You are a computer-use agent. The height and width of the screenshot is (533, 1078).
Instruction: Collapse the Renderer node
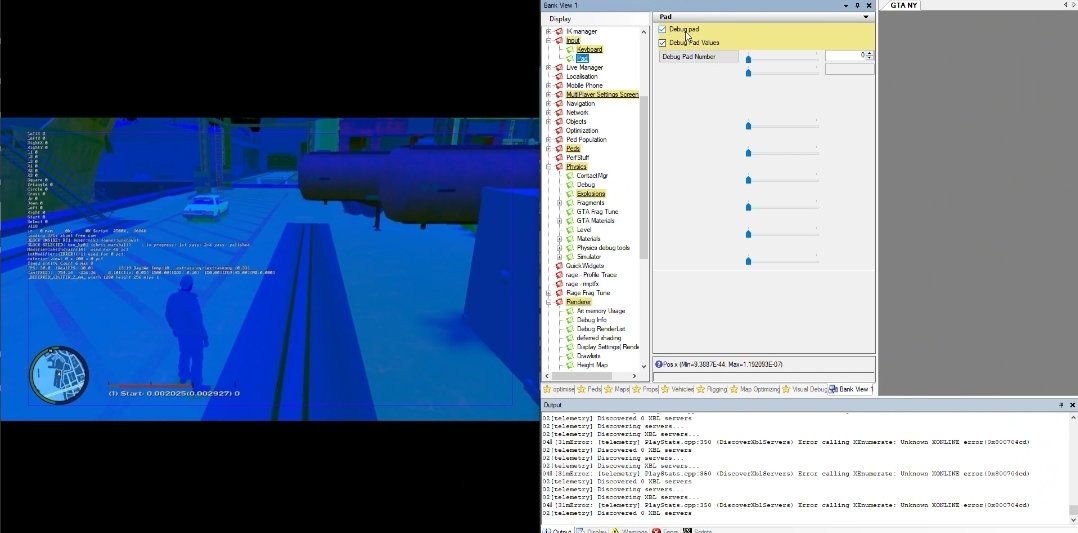click(548, 302)
